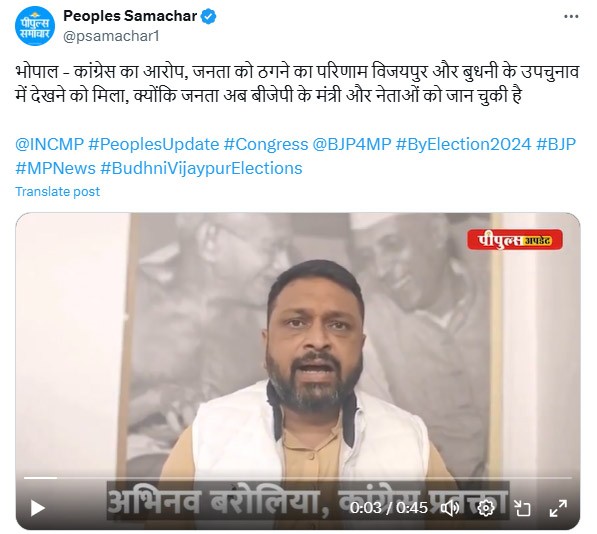The height and width of the screenshot is (534, 597).
Task: Open the post's more options menu
Action: [571, 17]
